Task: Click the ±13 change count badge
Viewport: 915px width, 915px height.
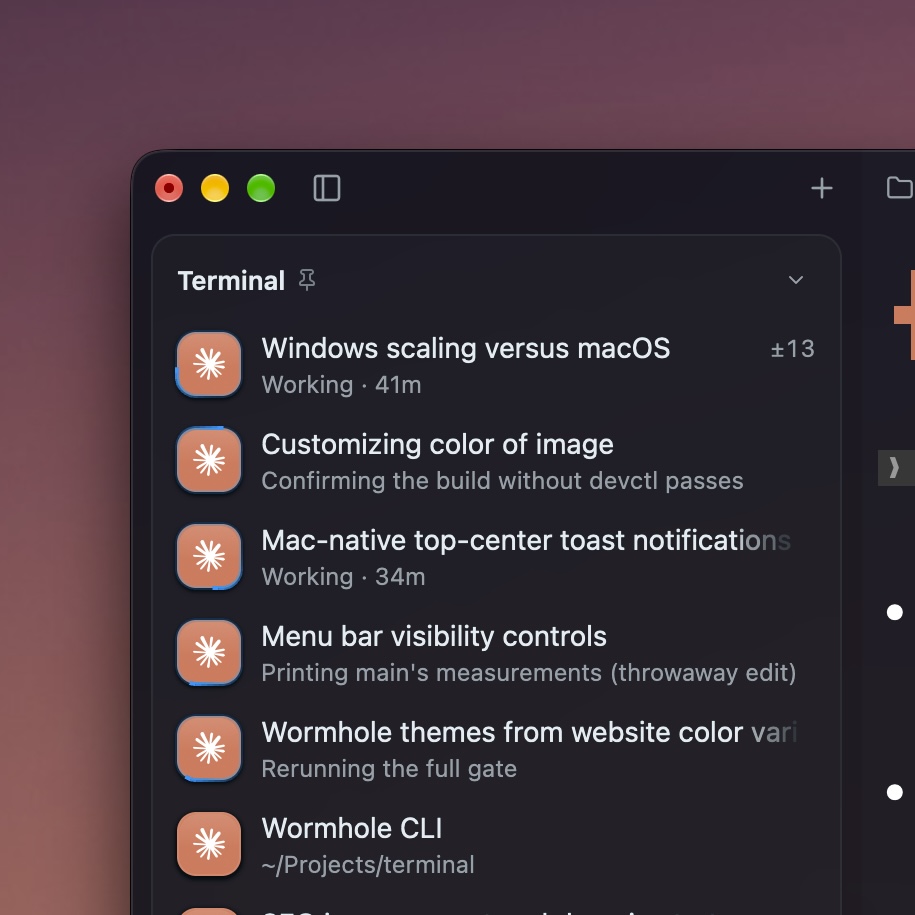Action: (792, 349)
